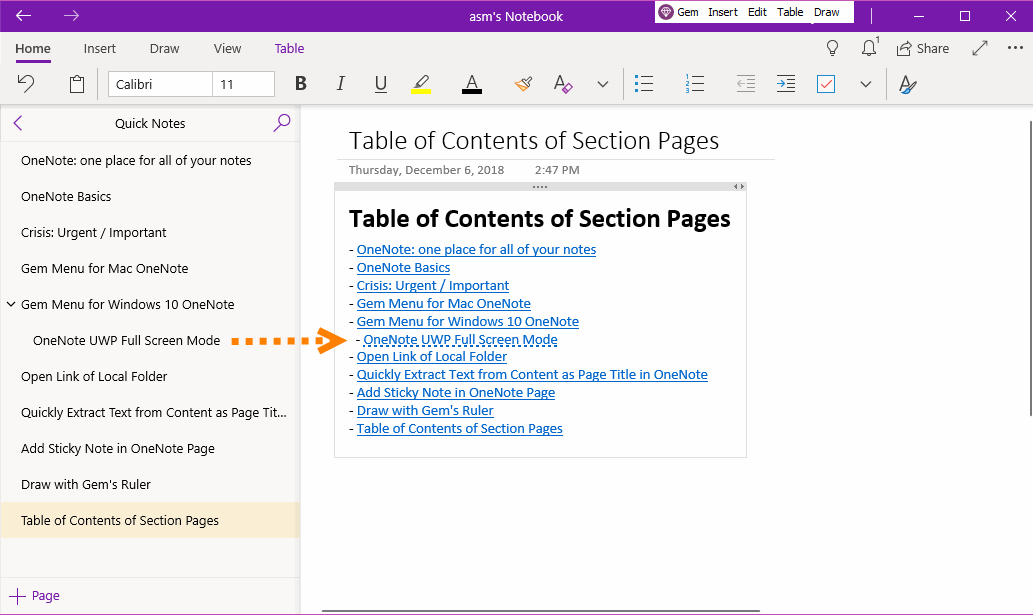
Task: Follow the Add Sticky Note in OneNote Page link
Action: [x=456, y=393]
